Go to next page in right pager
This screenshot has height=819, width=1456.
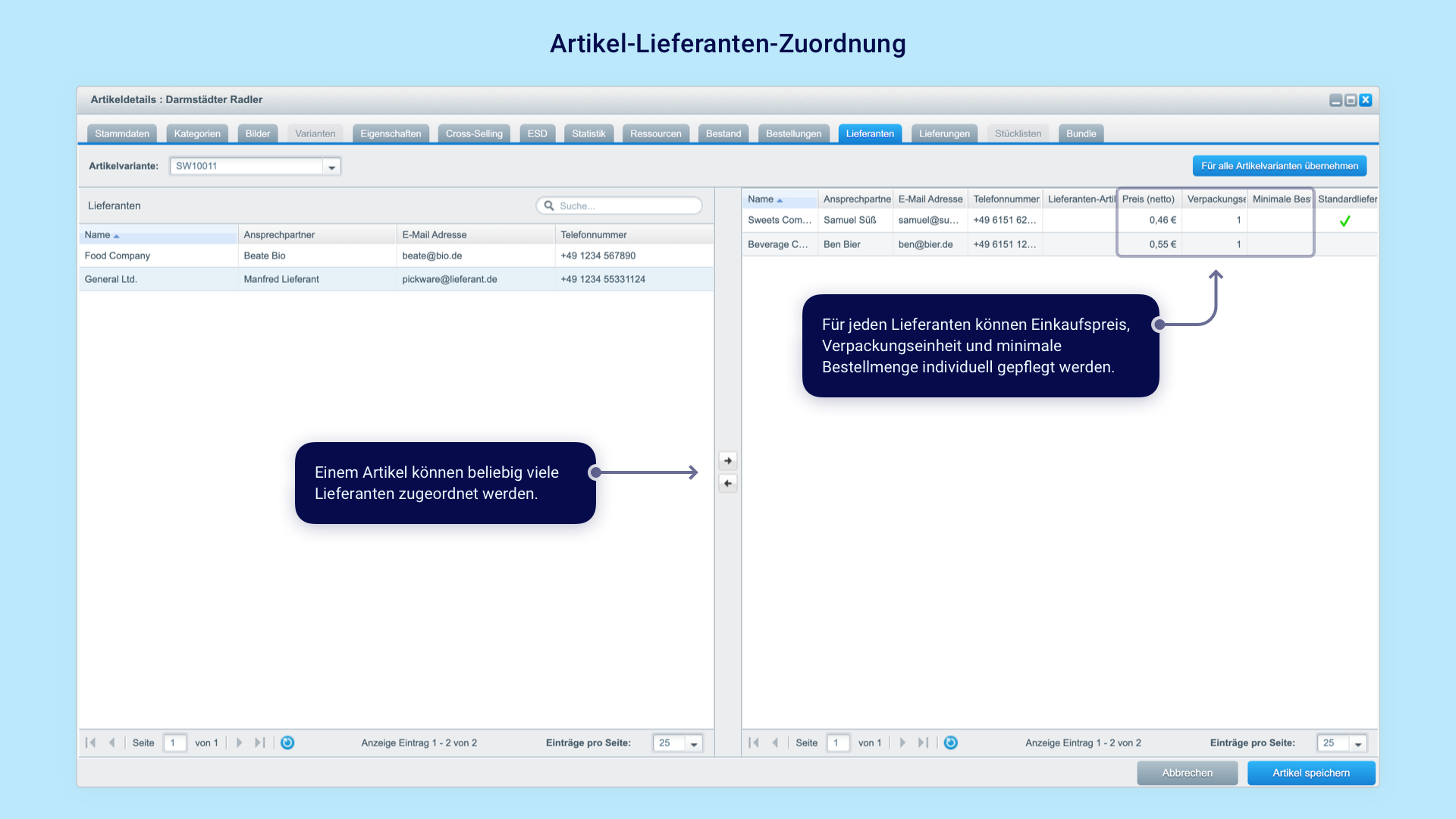(902, 743)
